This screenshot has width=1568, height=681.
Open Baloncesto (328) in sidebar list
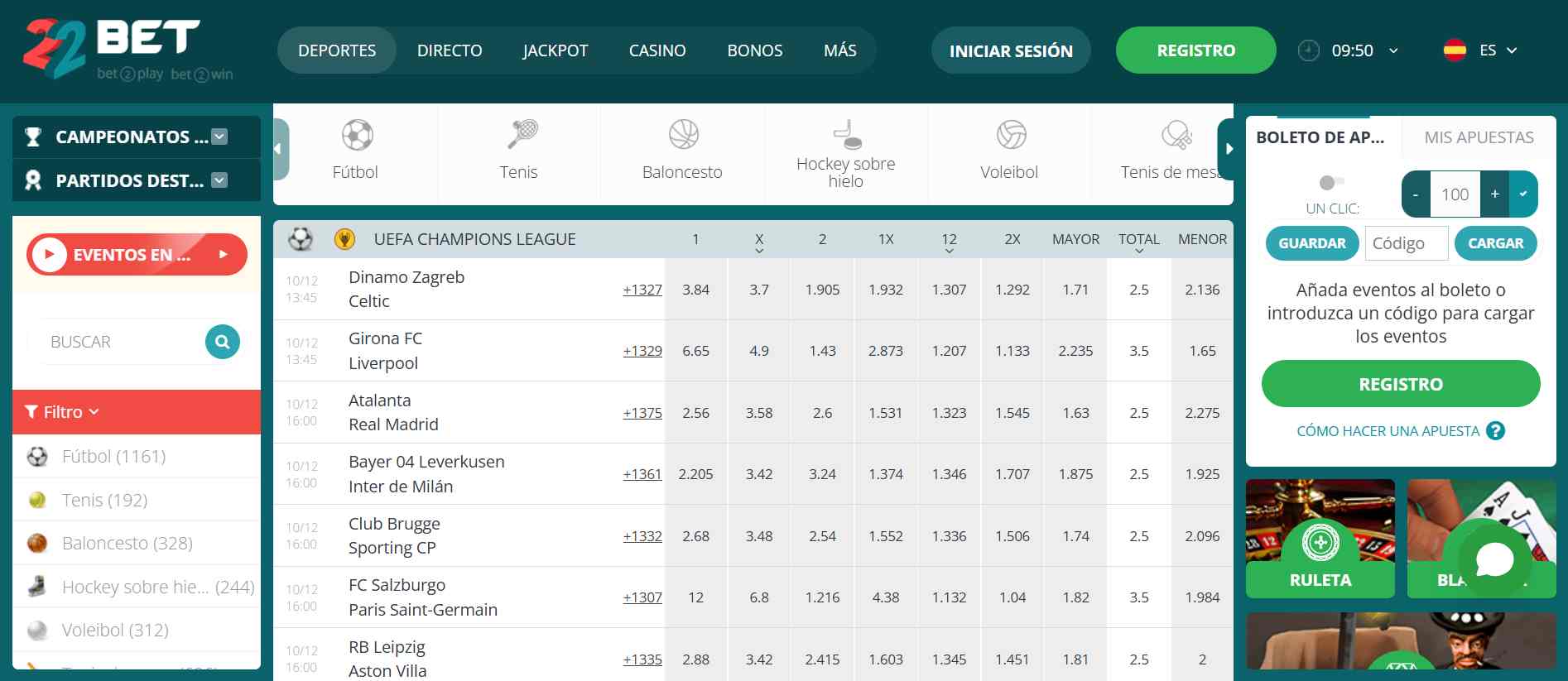tap(137, 543)
